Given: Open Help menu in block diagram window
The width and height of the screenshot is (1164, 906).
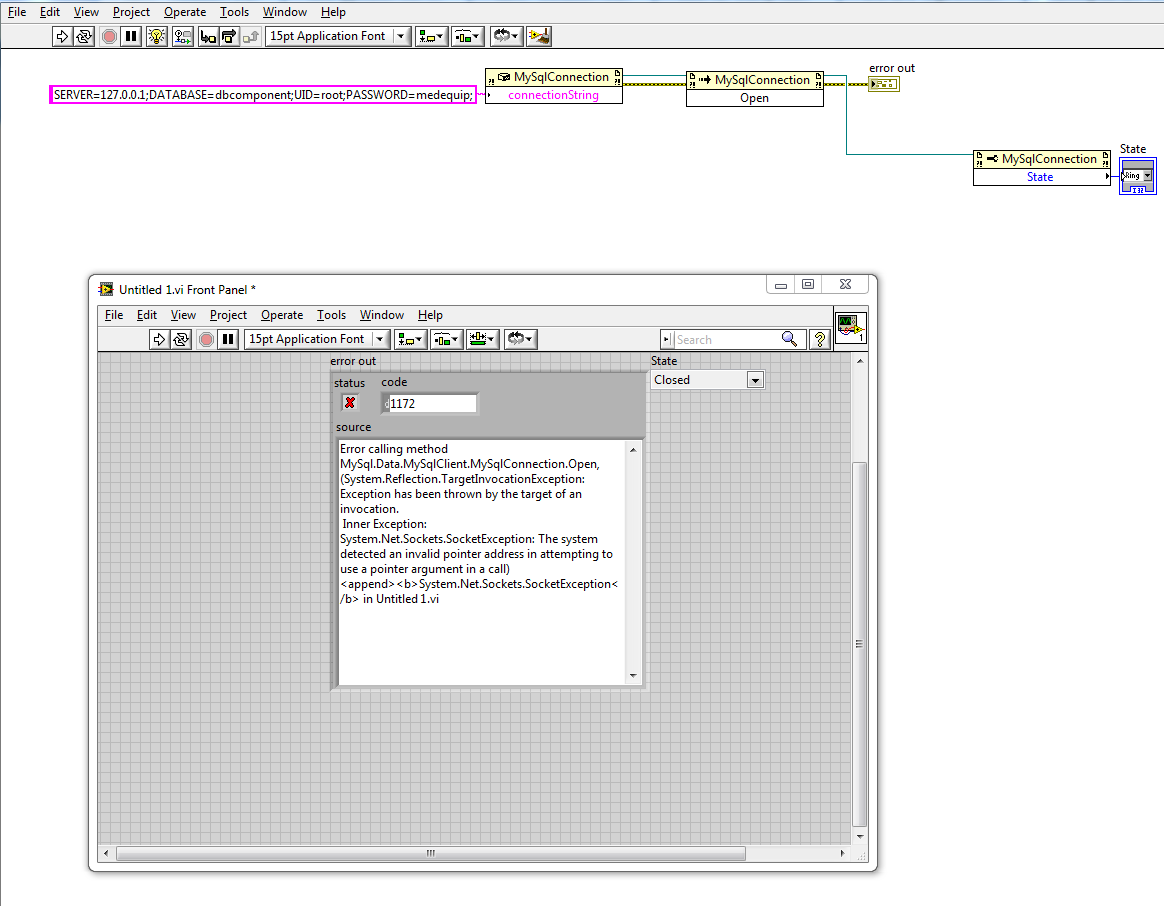Looking at the screenshot, I should click(x=333, y=12).
